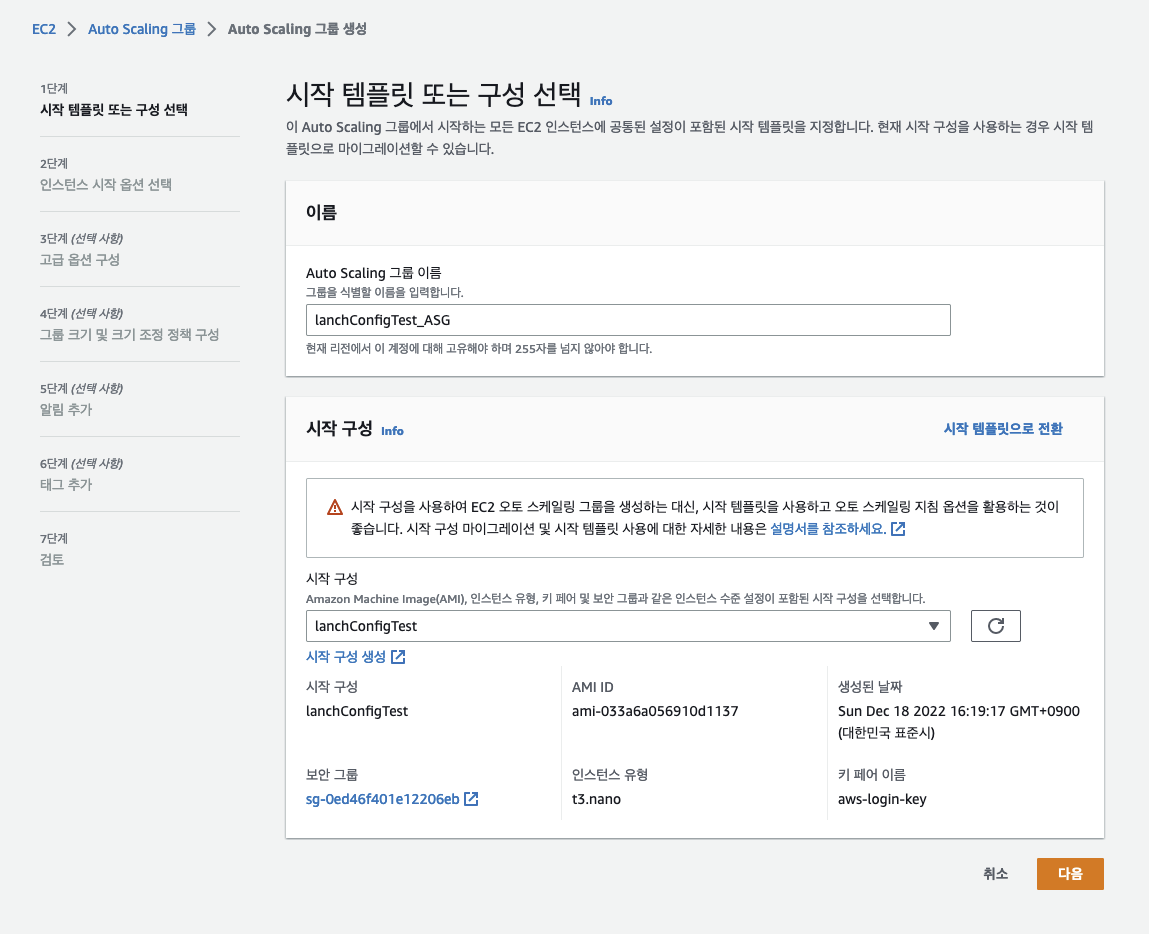Open security group sg-0ed46f401e12206eb link

pyautogui.click(x=383, y=799)
